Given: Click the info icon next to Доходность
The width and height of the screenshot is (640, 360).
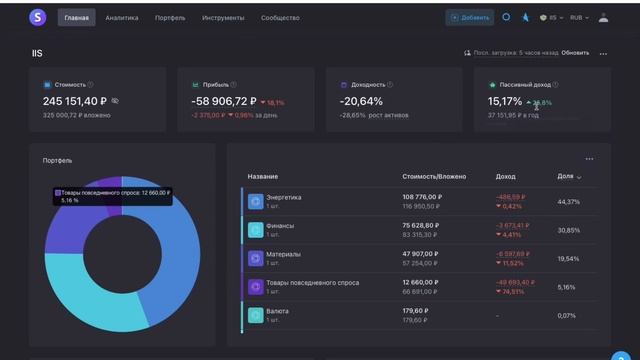Looking at the screenshot, I should (x=390, y=84).
